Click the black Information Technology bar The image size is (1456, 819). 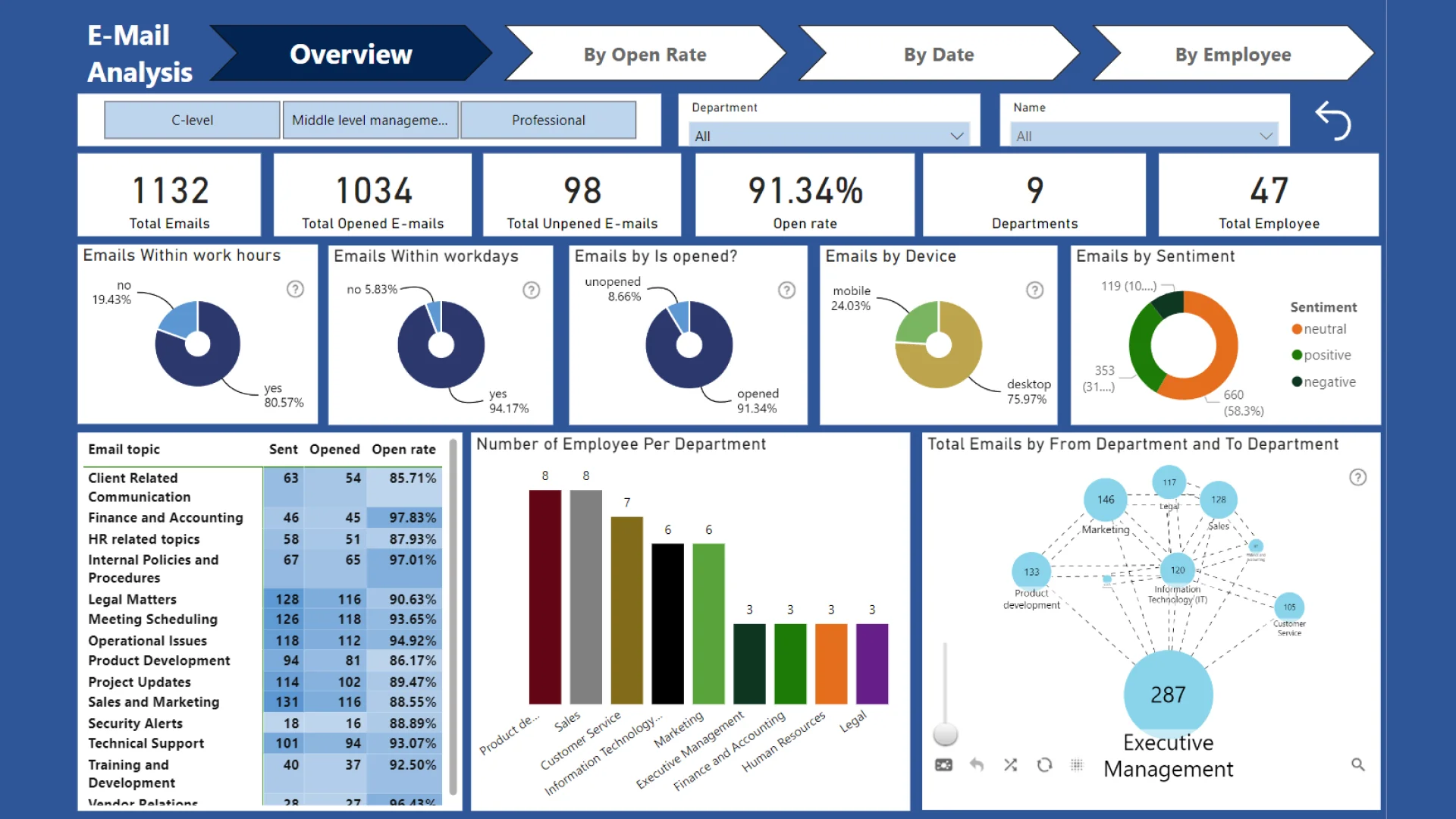(x=668, y=623)
